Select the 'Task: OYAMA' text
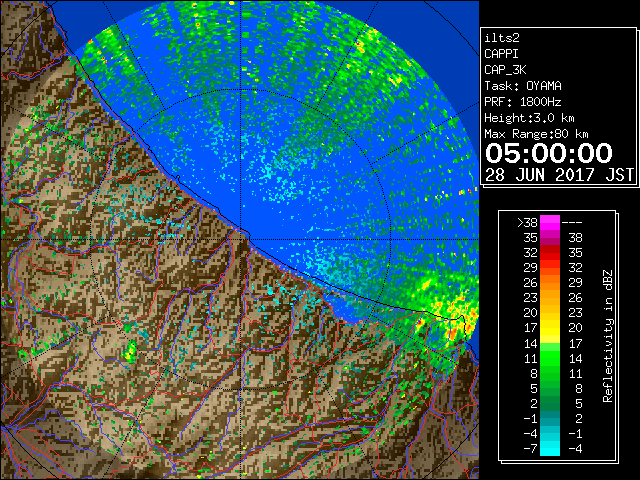This screenshot has width=640, height=480. point(523,86)
